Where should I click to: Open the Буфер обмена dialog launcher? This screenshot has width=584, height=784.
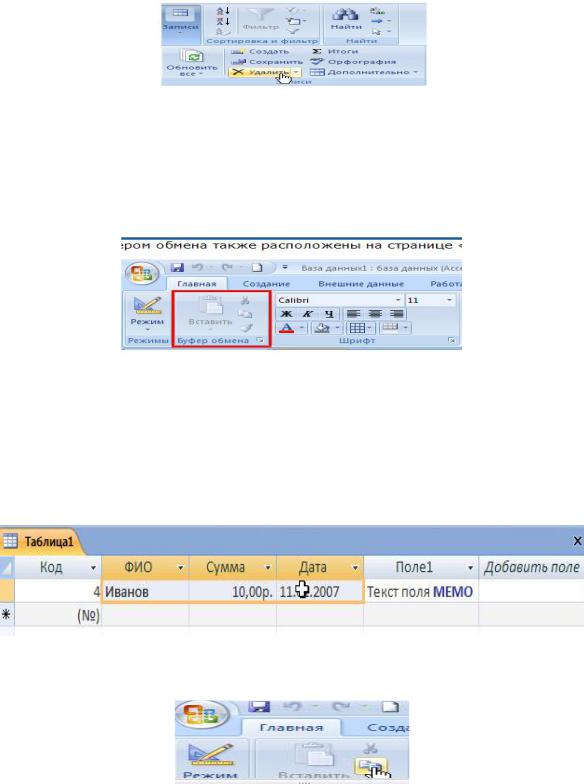pos(260,340)
